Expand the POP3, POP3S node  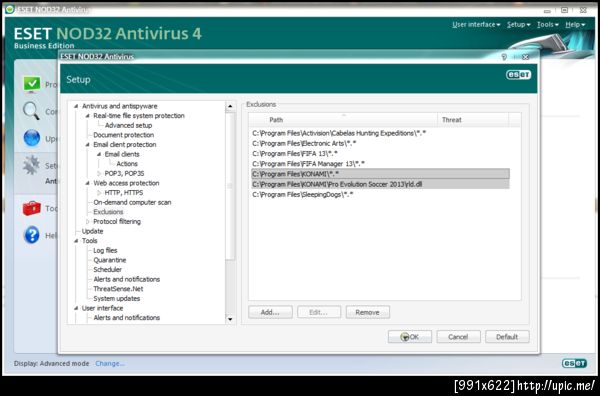tap(99, 173)
